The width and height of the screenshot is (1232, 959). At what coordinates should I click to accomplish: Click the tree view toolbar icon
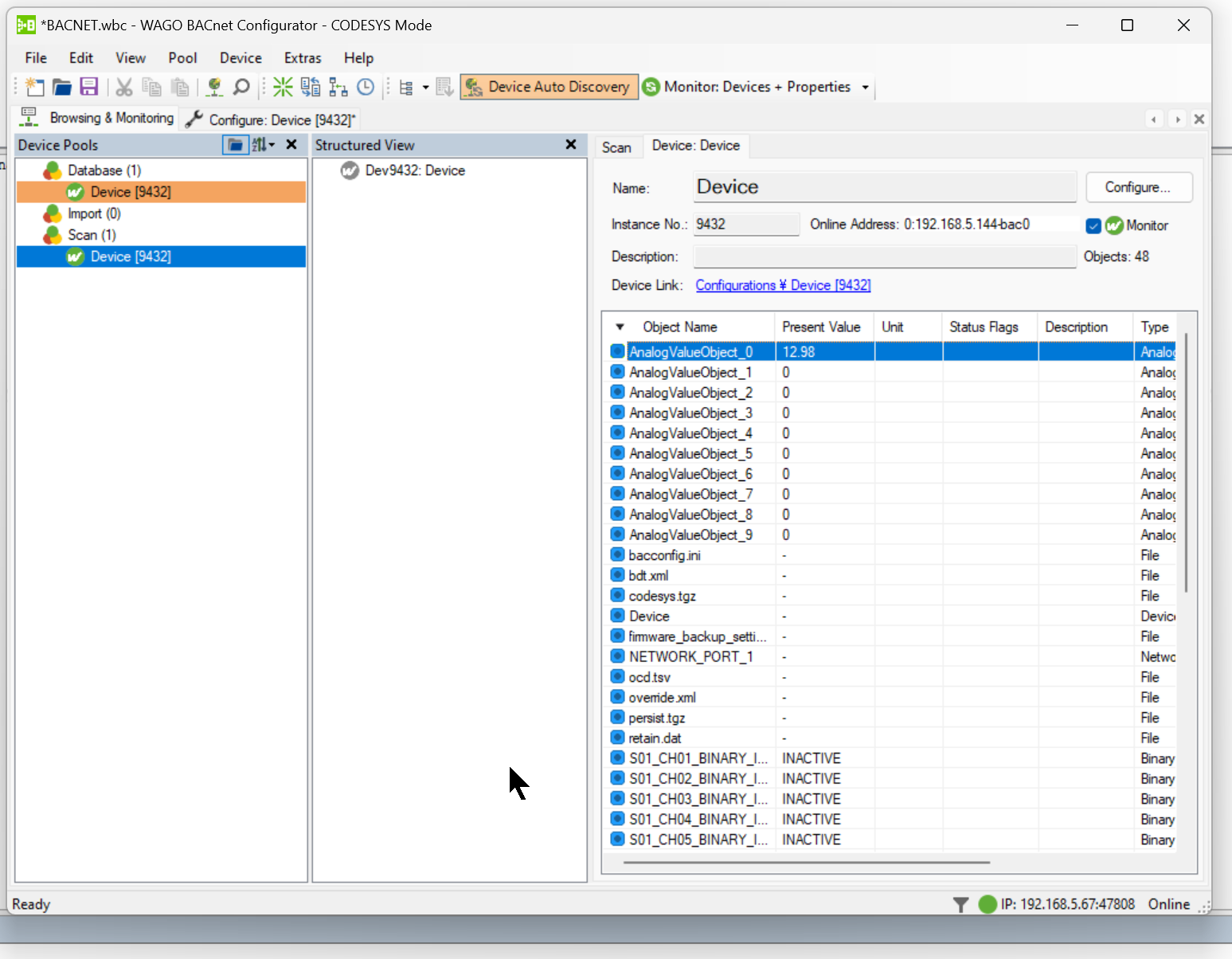tap(406, 88)
